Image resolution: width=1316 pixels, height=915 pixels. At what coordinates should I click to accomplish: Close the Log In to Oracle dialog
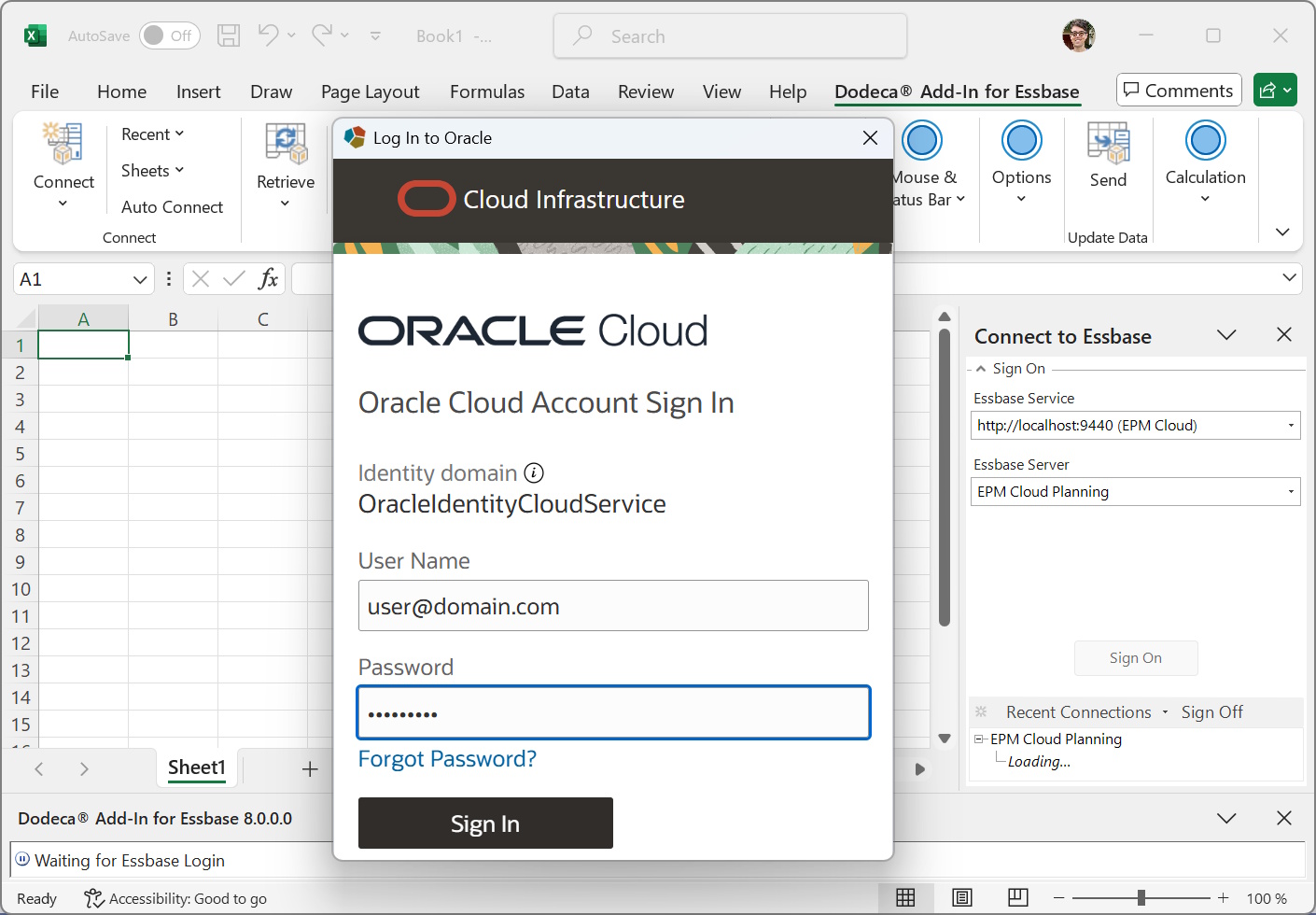pos(870,138)
